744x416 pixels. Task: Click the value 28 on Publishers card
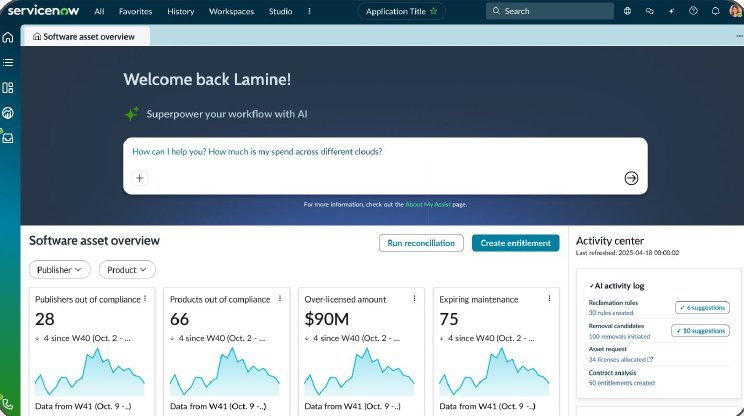[45, 319]
